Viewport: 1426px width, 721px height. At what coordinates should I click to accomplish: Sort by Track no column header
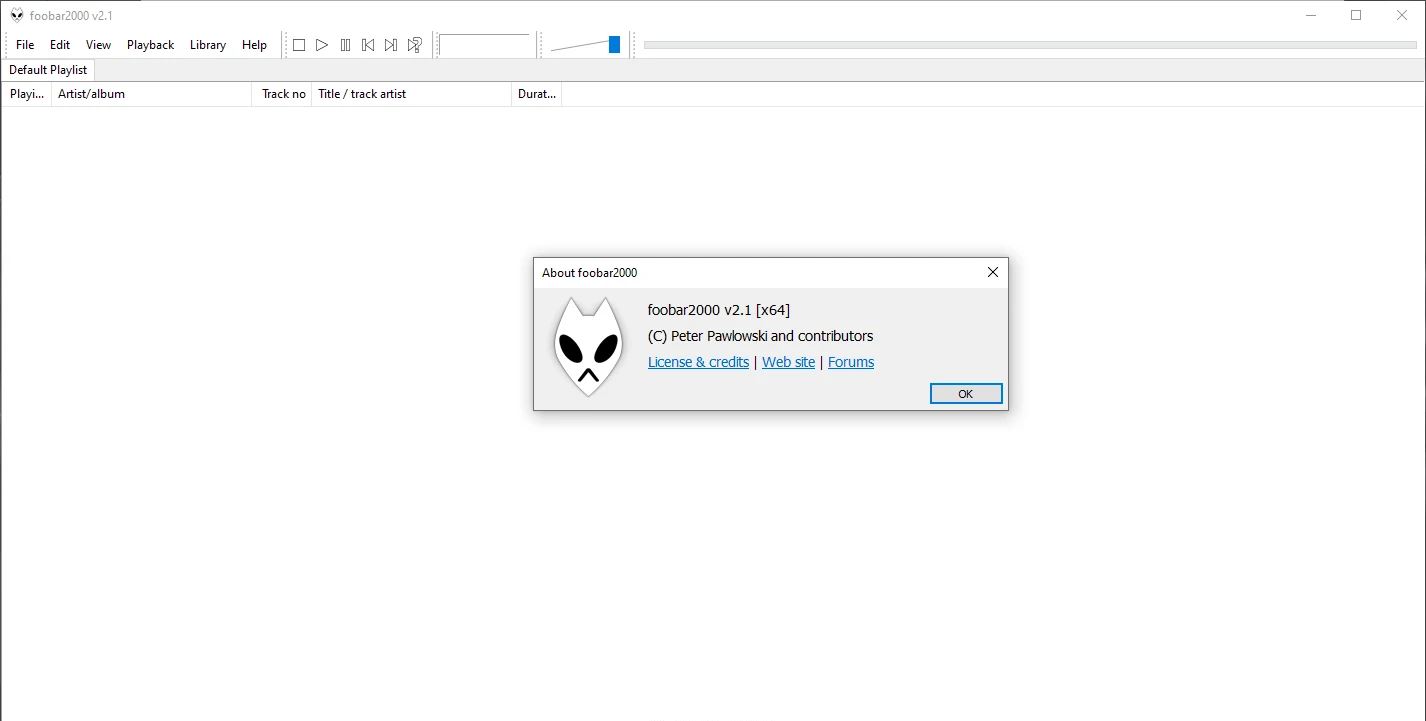coord(283,94)
